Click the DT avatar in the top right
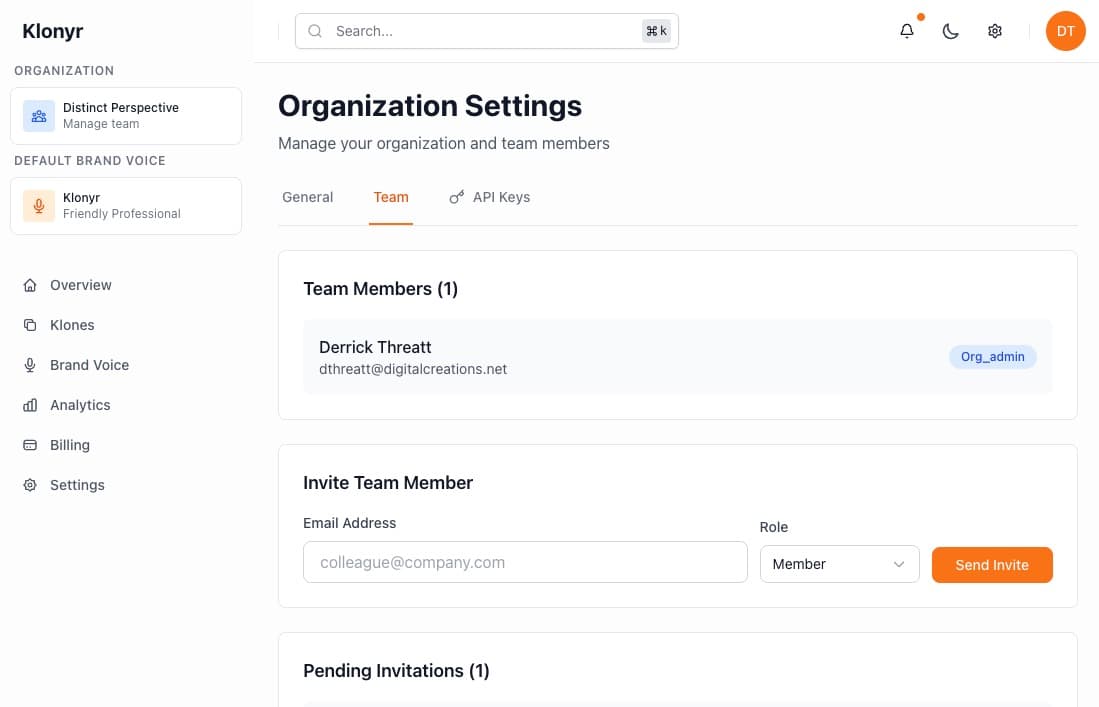This screenshot has height=707, width=1099. (x=1065, y=31)
